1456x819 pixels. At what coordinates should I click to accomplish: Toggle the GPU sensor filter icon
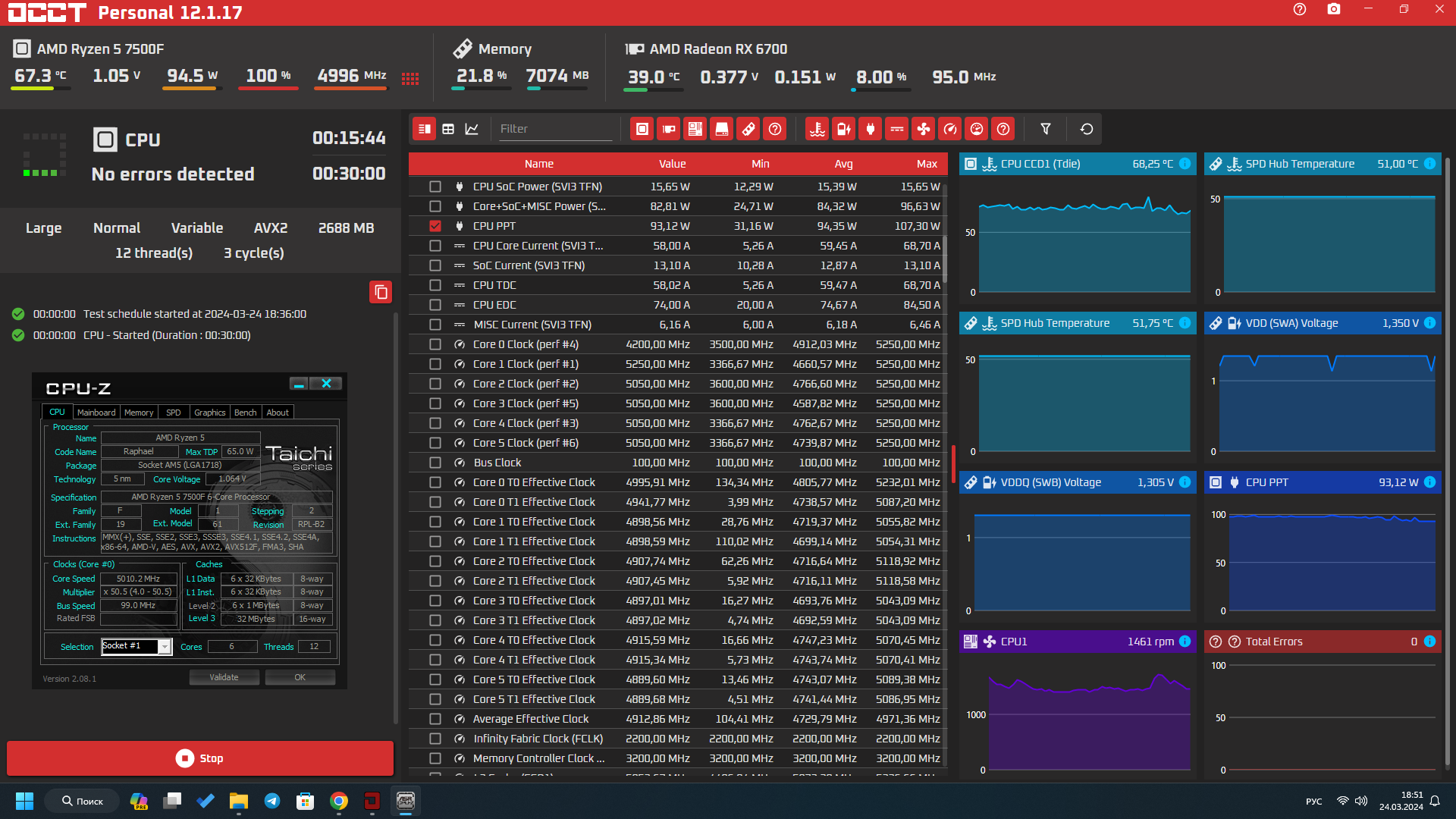pos(668,129)
